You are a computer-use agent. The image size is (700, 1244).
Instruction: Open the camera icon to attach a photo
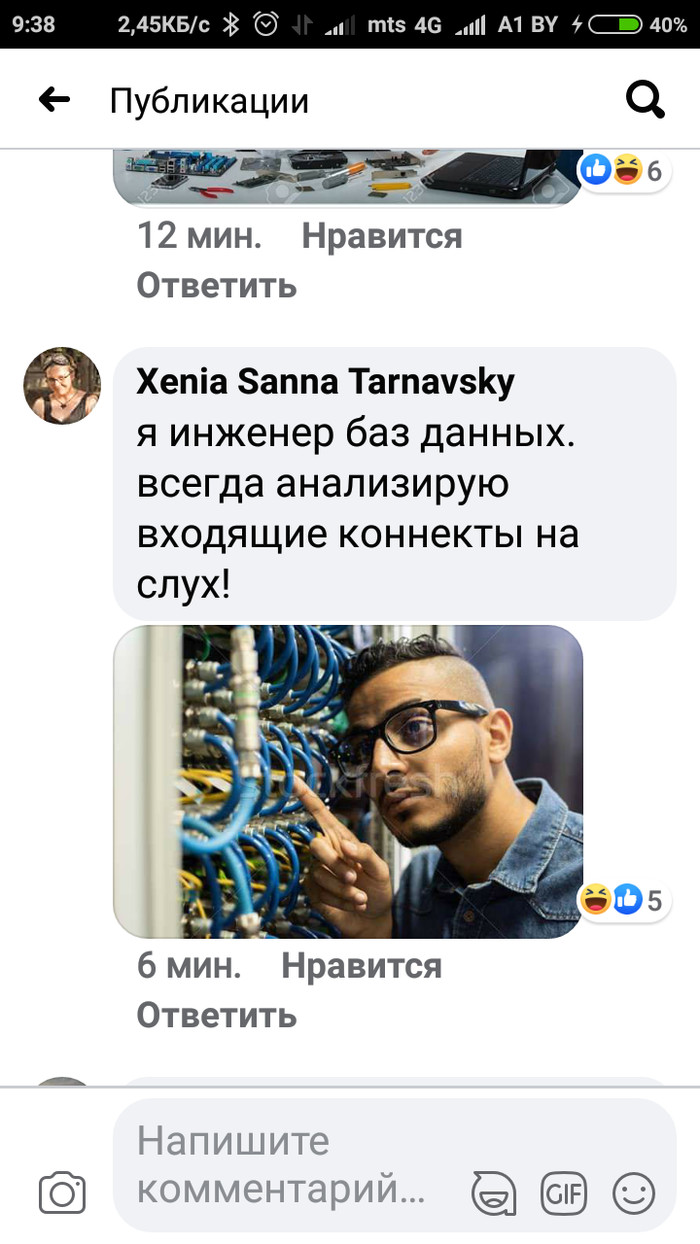tap(62, 1193)
